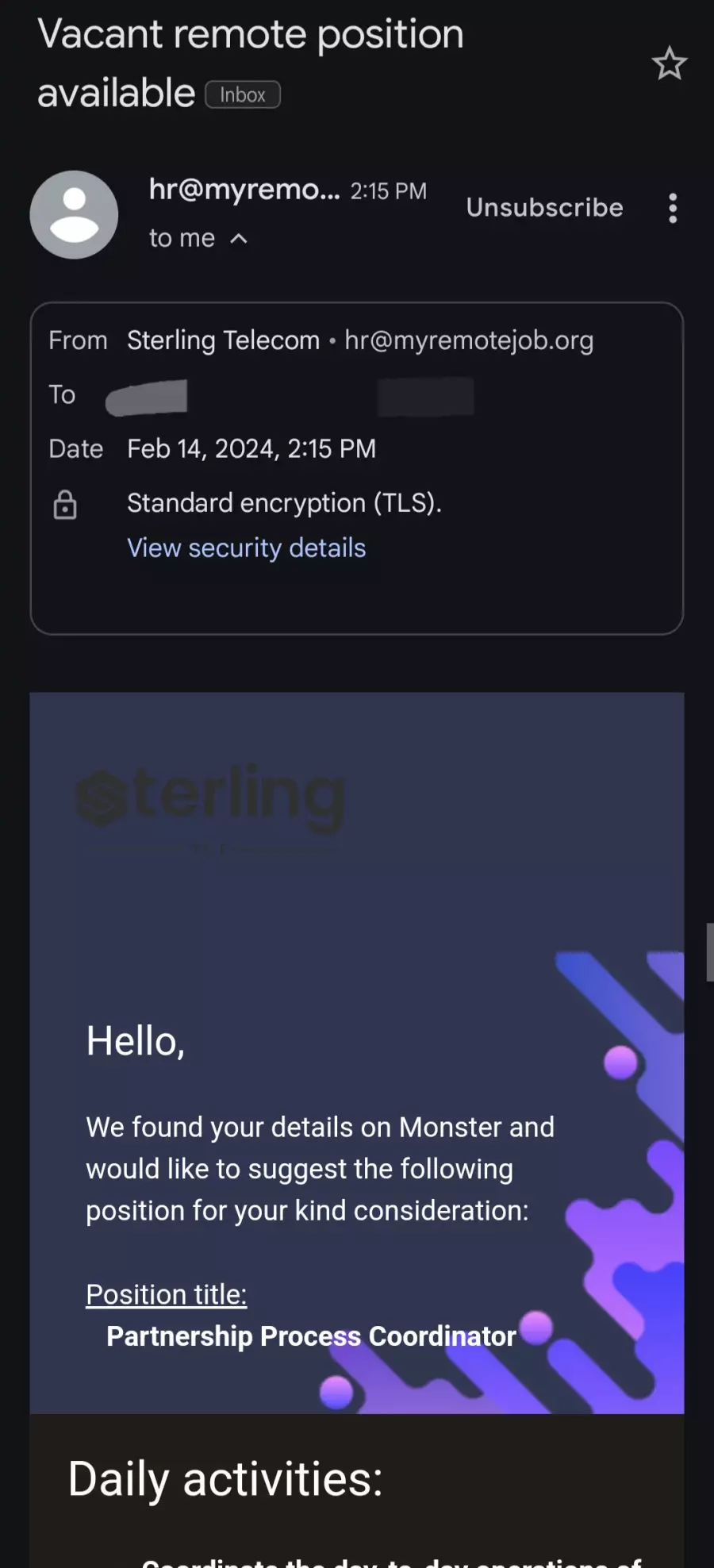Tap the Standard encryption (TLS) text

point(284,503)
